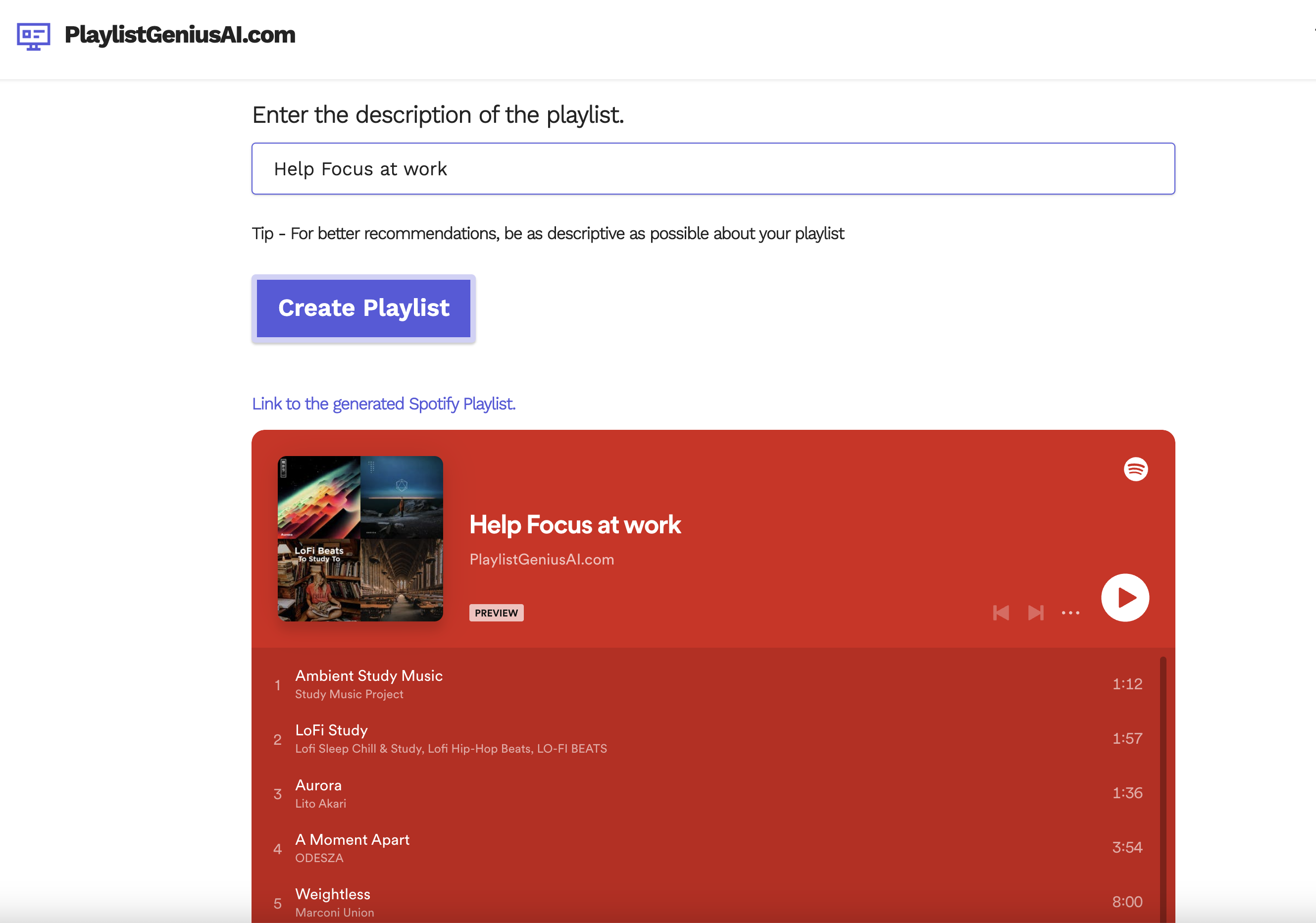Open the PlaylistGeniusAI.com site title
Viewport: 1316px width, 923px height.
180,35
